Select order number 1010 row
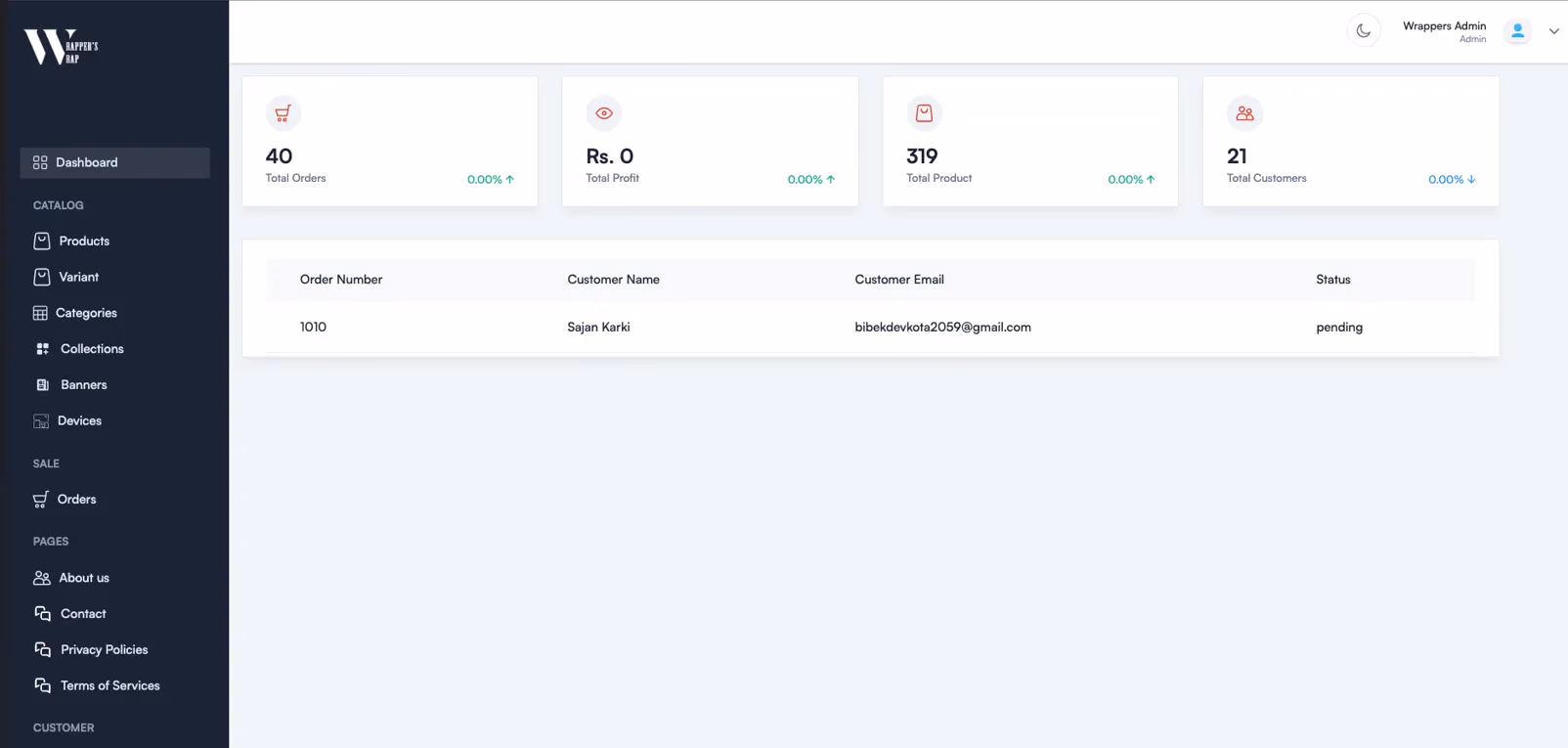The image size is (1568, 748). click(x=313, y=328)
